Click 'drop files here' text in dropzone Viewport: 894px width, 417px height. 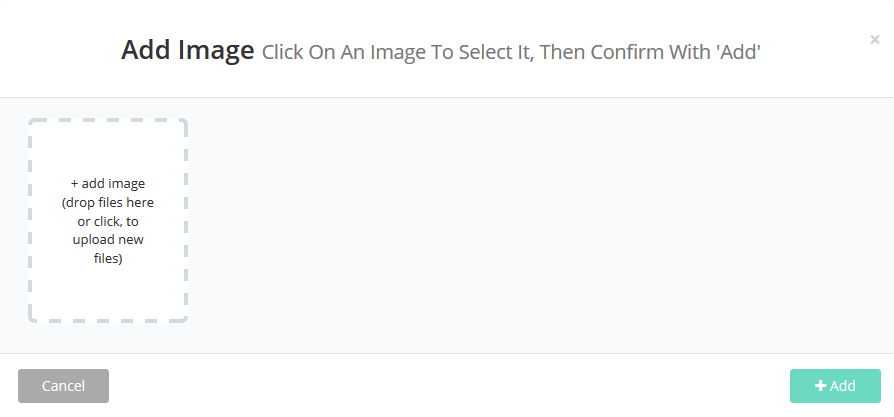pos(108,202)
